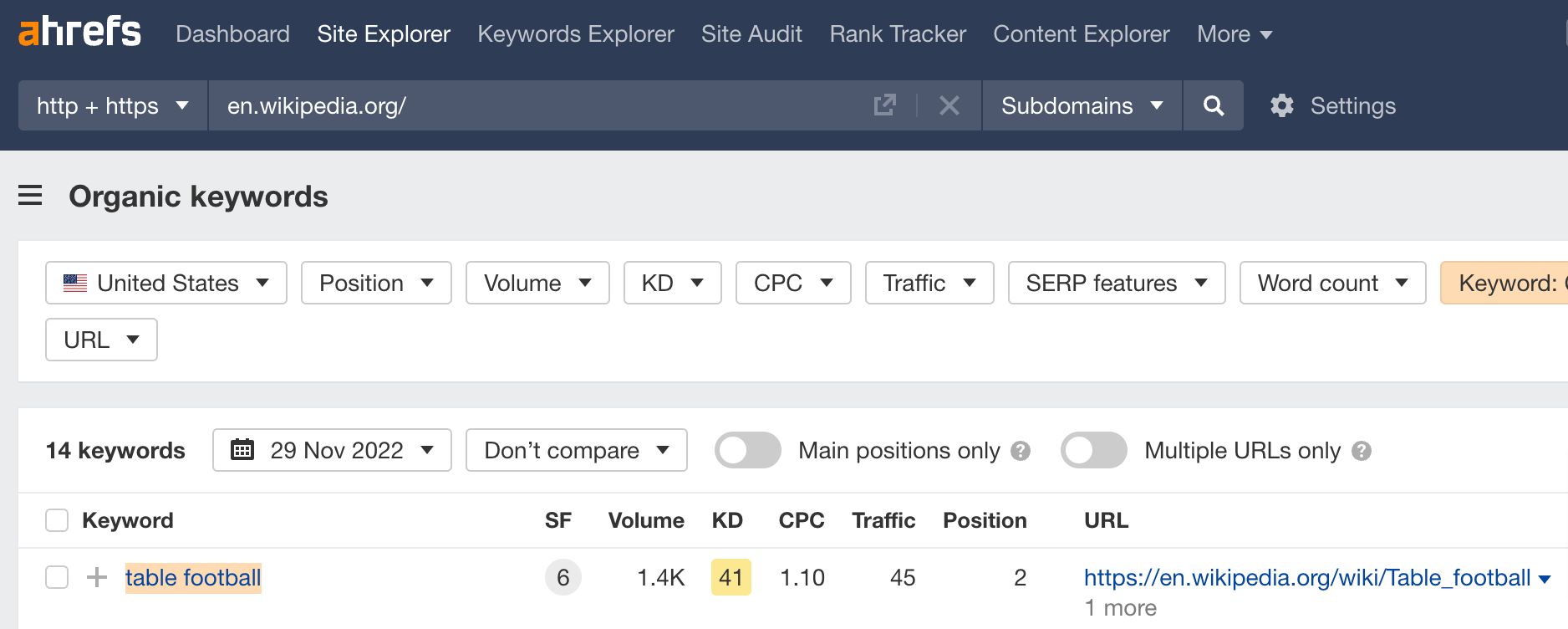This screenshot has height=629, width=1568.
Task: Click the SF column header
Action: [558, 520]
